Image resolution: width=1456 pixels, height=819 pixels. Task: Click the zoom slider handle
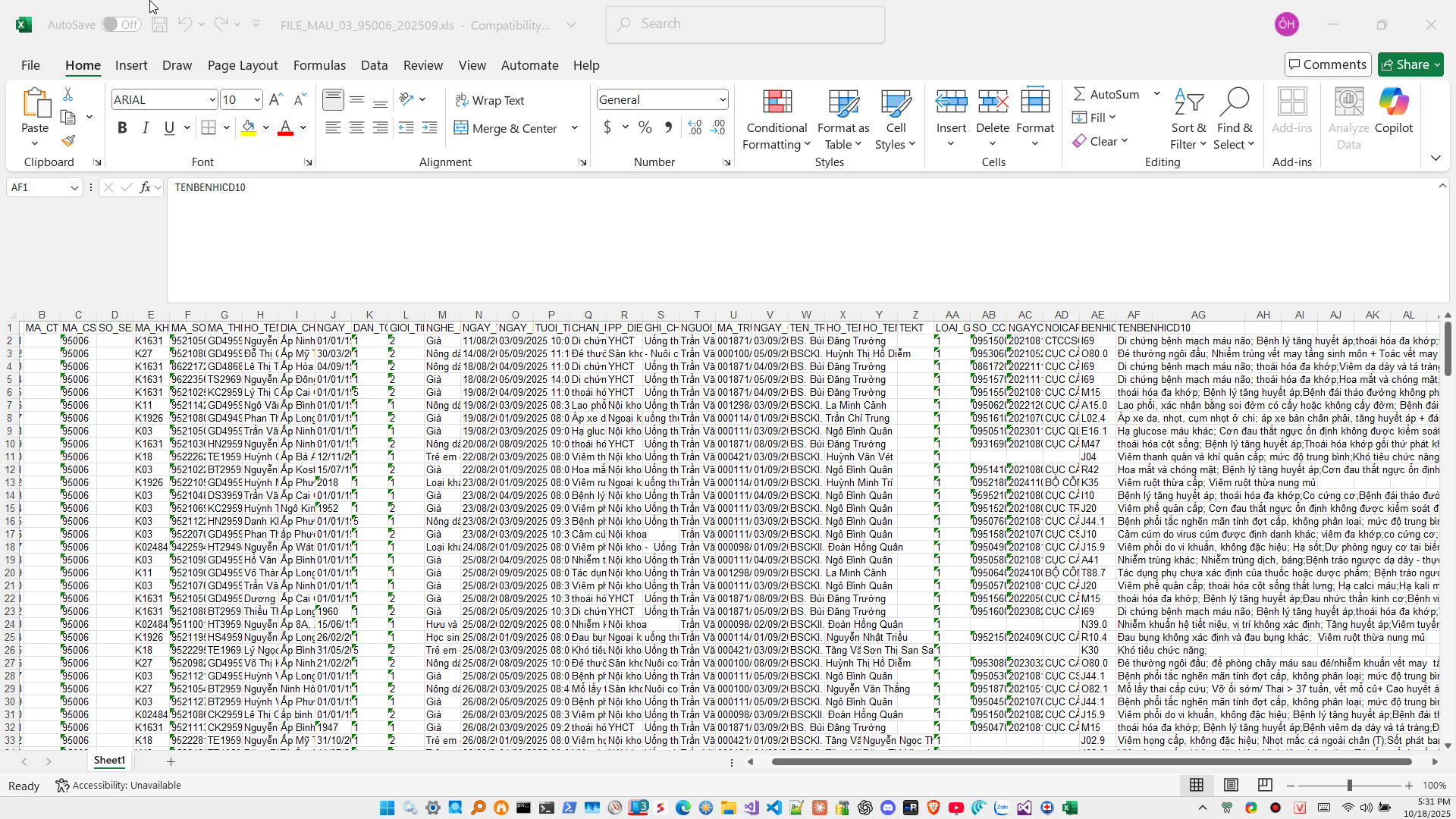1350,785
